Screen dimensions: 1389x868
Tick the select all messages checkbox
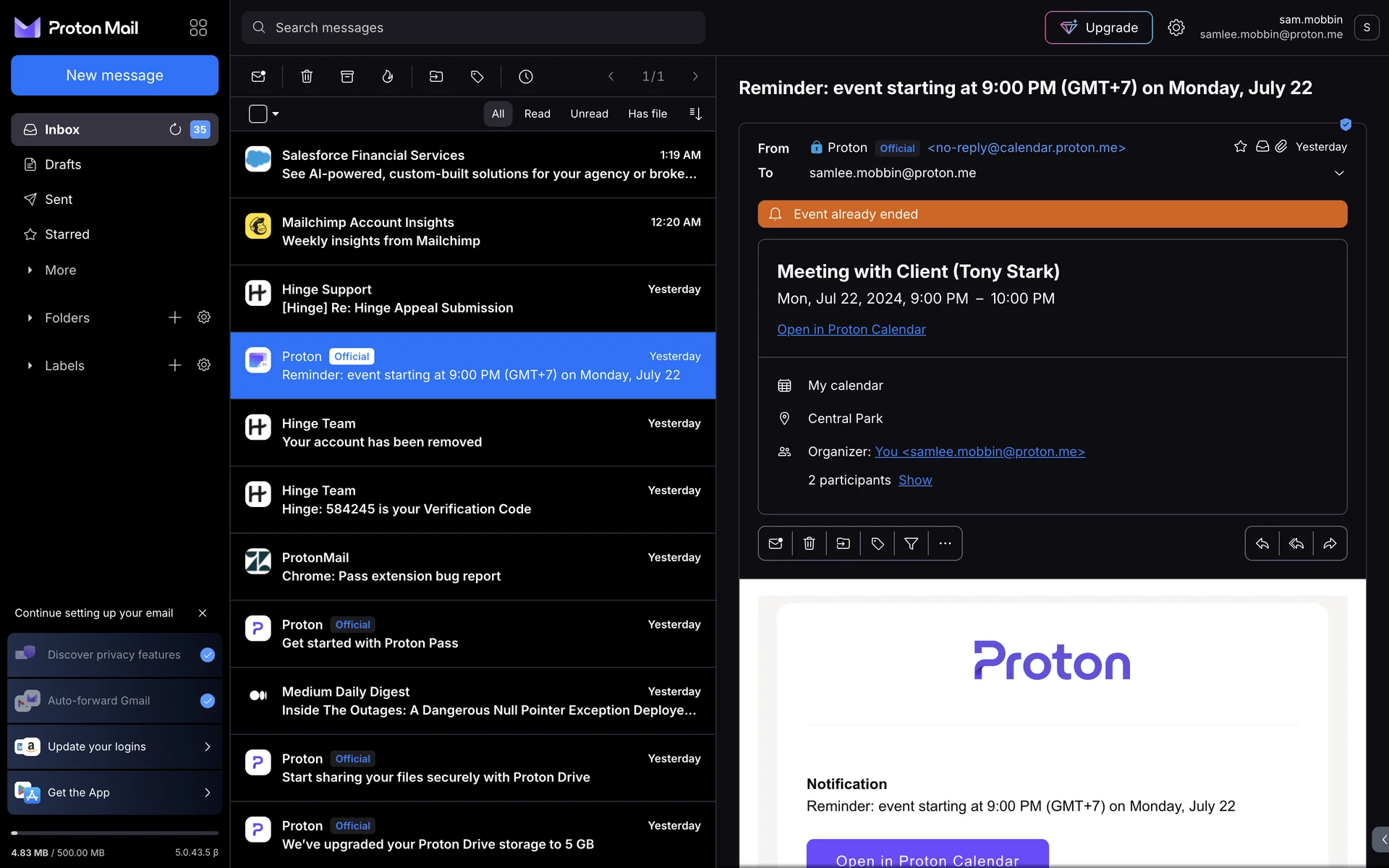click(258, 114)
